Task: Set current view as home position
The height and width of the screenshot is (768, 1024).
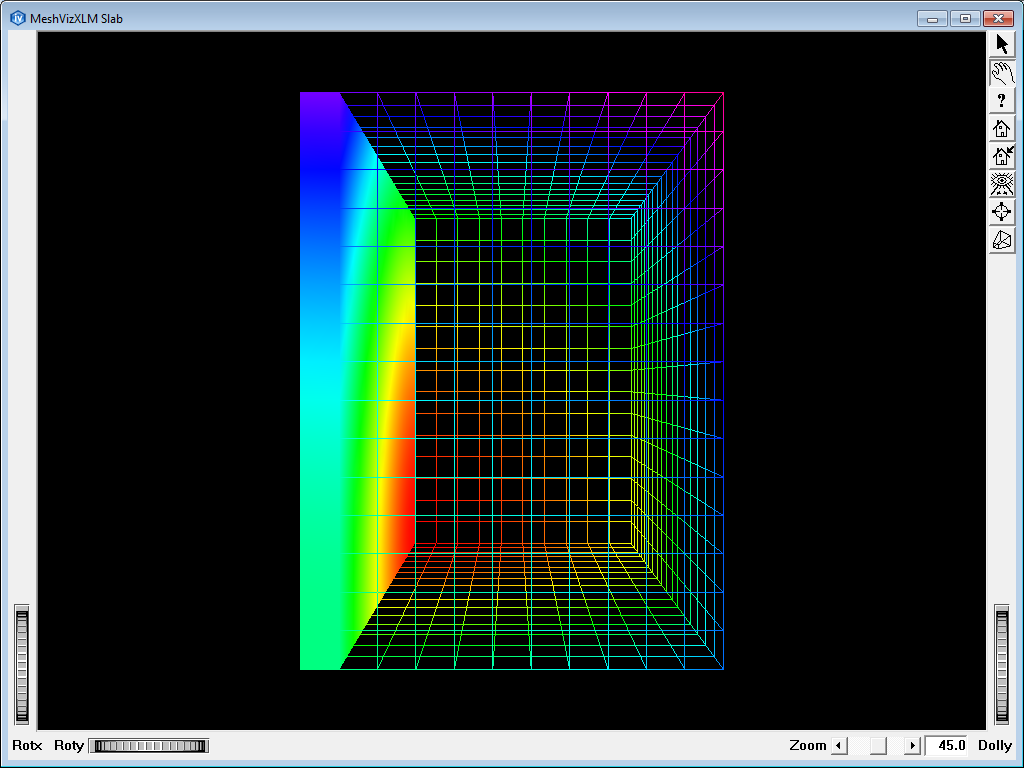Action: point(1002,156)
